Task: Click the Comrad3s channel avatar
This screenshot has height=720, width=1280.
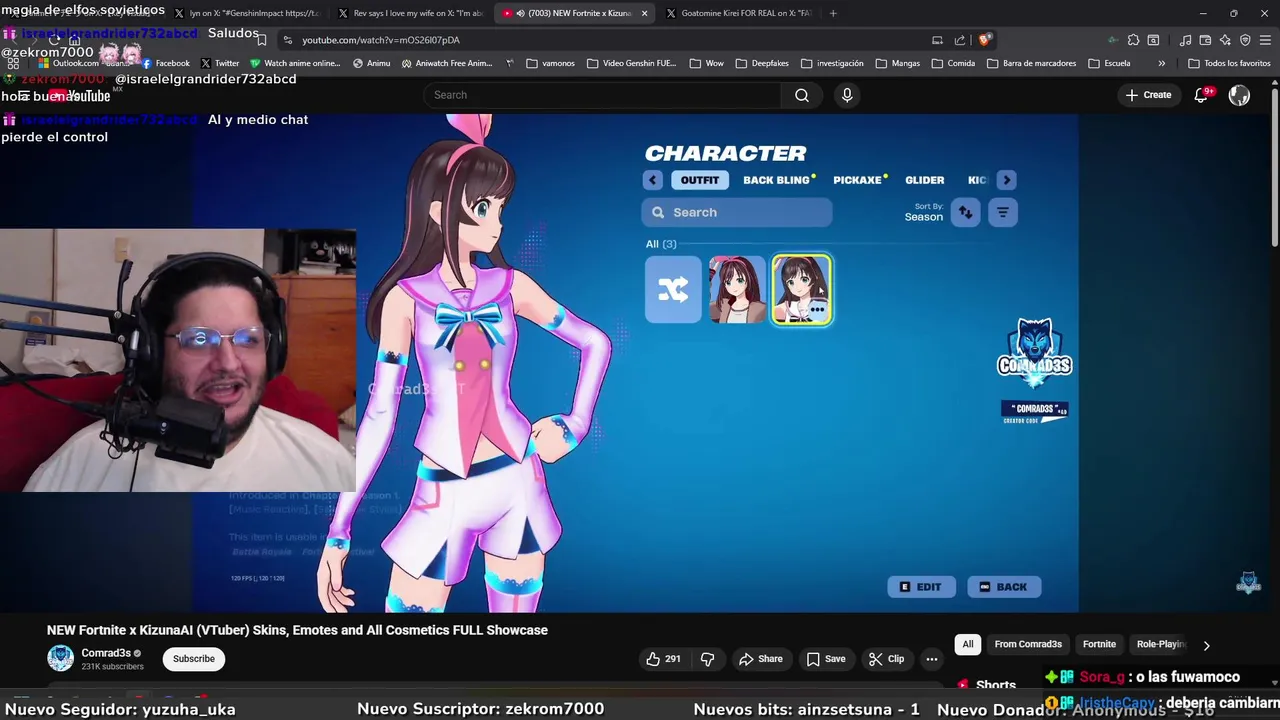Action: (x=61, y=658)
